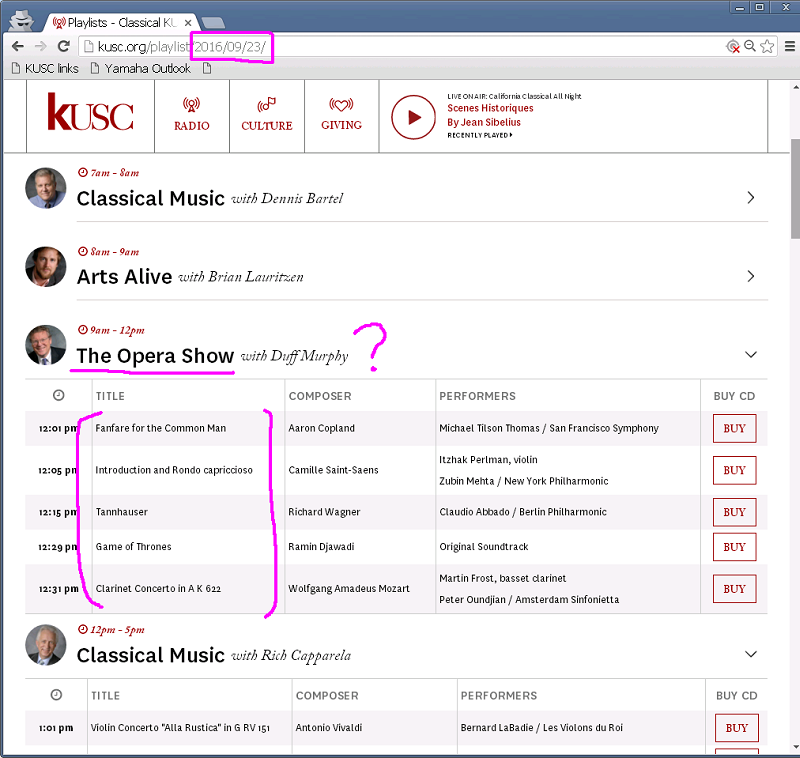Click Rich Capparela's host photo

click(46, 645)
